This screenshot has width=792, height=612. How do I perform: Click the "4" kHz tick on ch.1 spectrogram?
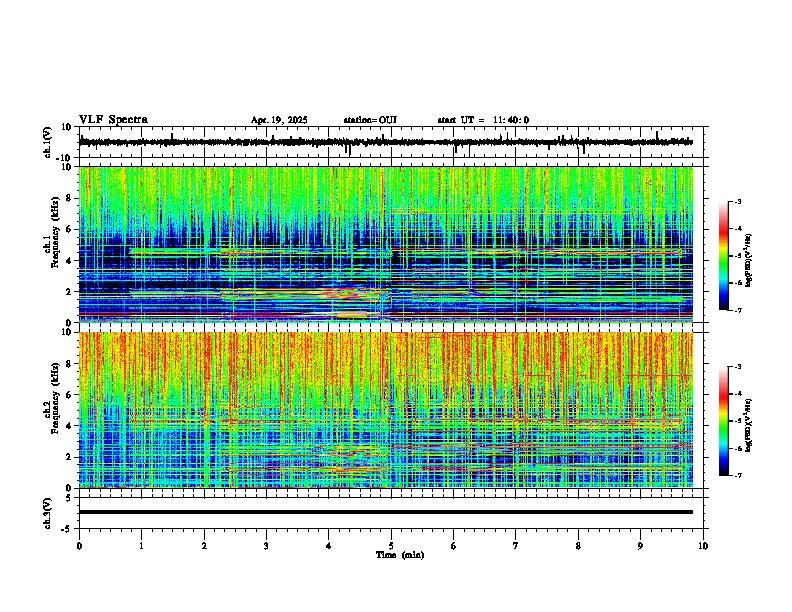click(x=70, y=261)
